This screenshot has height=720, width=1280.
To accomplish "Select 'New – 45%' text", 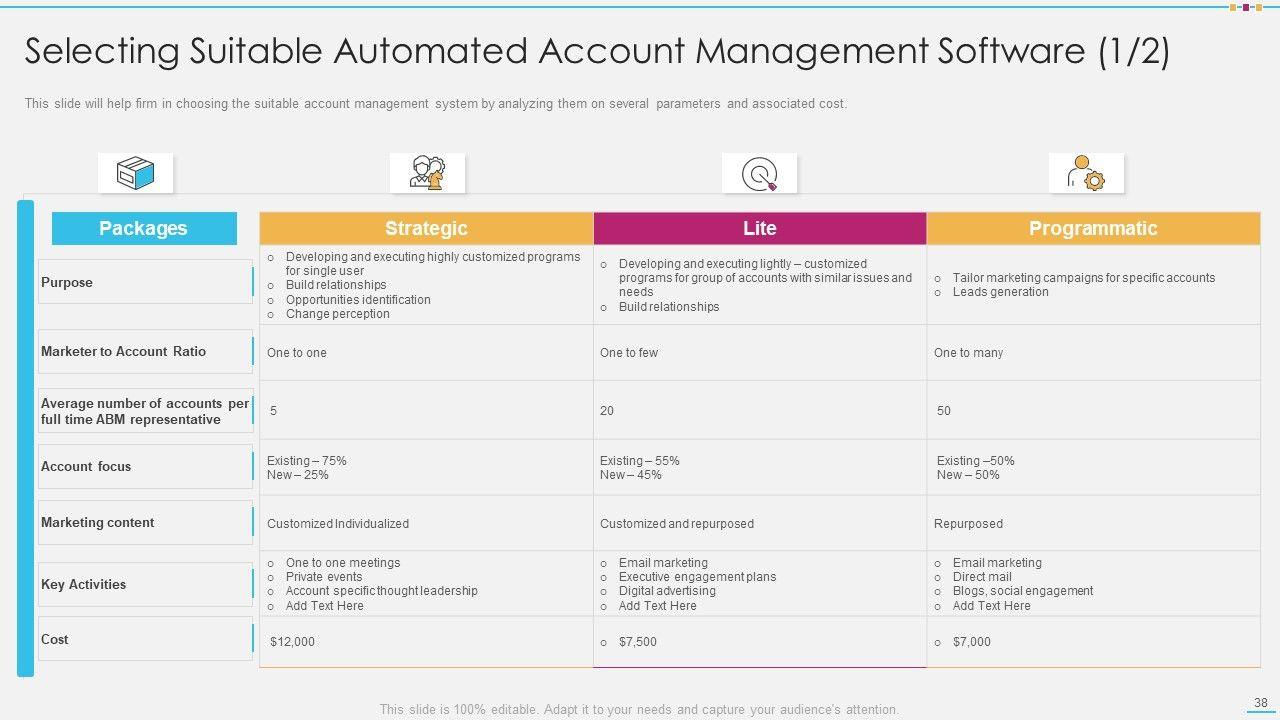I will 631,475.
